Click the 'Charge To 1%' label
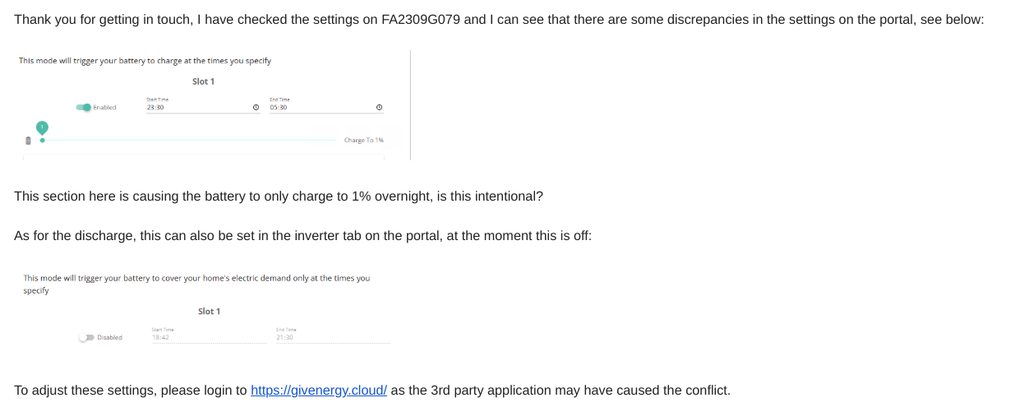This screenshot has height=407, width=1024. pos(363,140)
